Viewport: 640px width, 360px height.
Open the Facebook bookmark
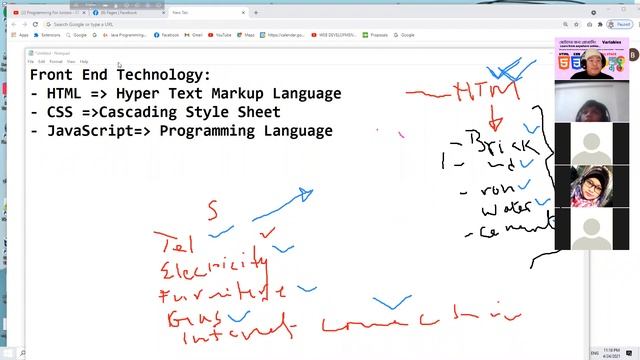[x=167, y=35]
